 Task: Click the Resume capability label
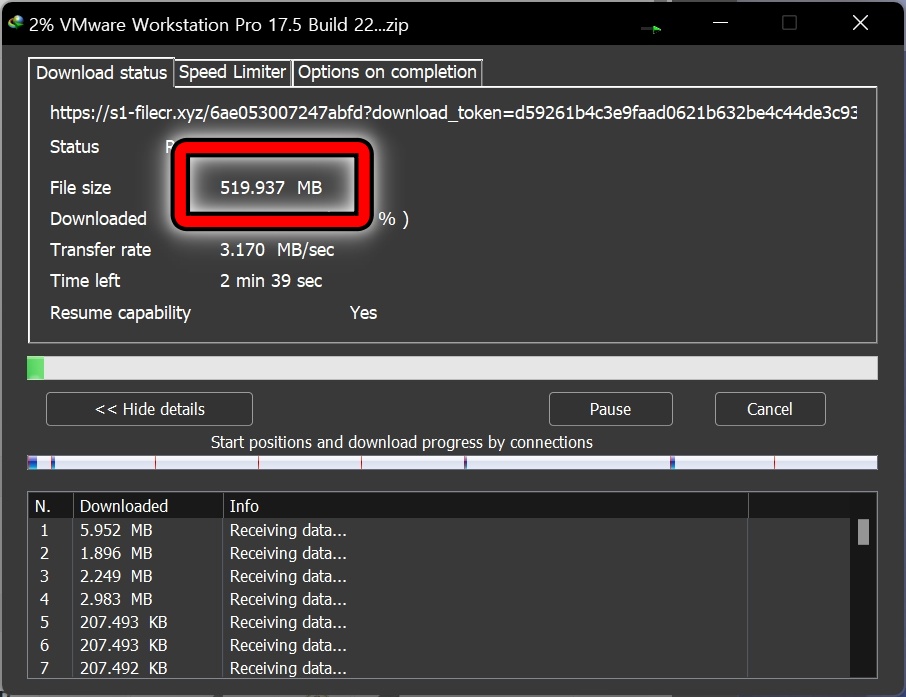120,313
